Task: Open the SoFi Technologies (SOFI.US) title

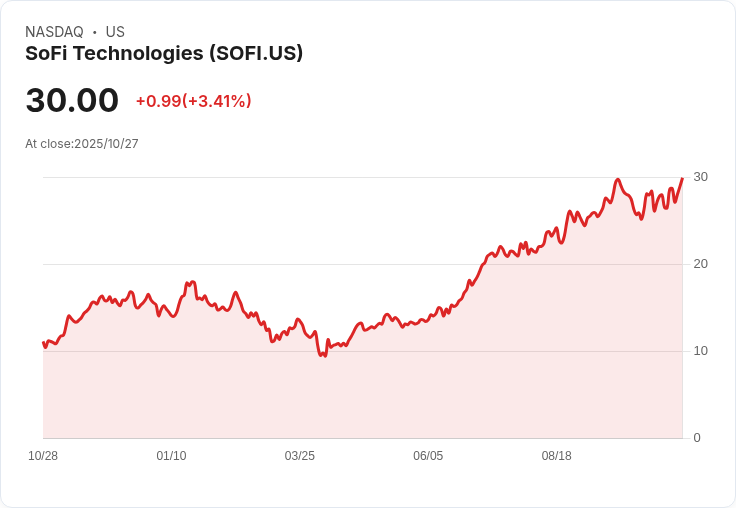Action: pos(164,53)
